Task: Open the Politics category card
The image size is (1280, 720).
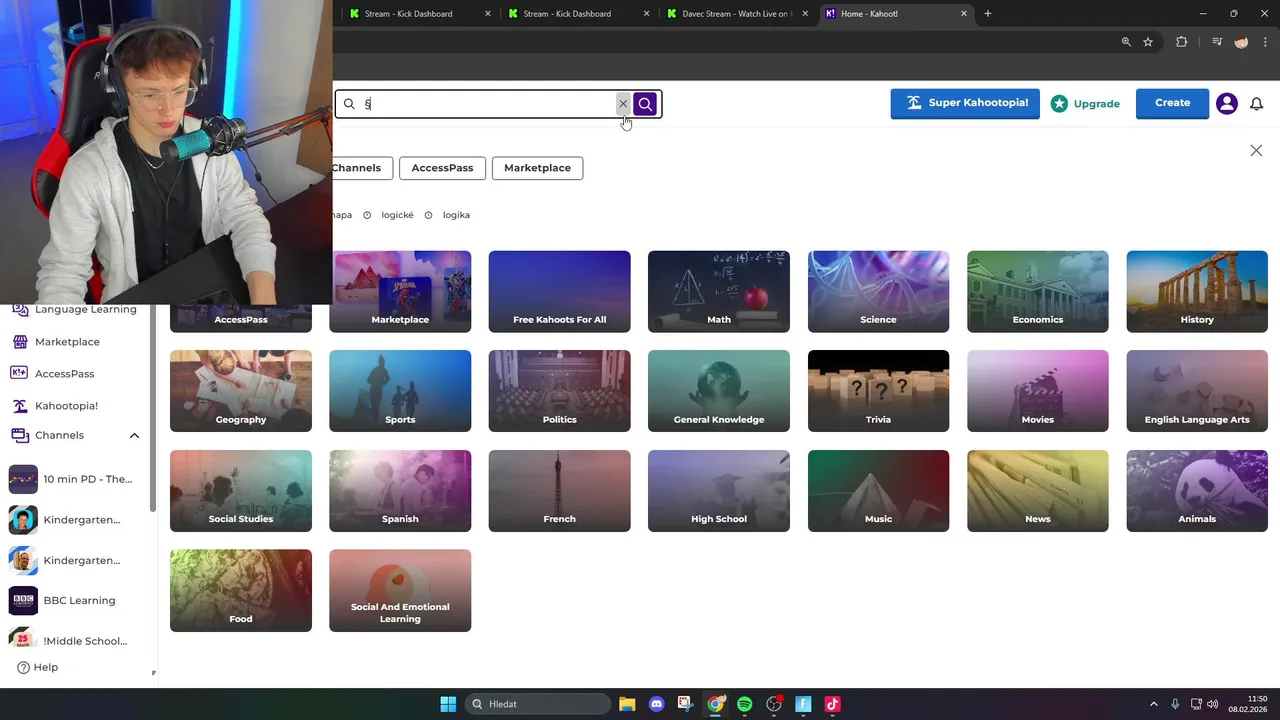Action: point(559,391)
